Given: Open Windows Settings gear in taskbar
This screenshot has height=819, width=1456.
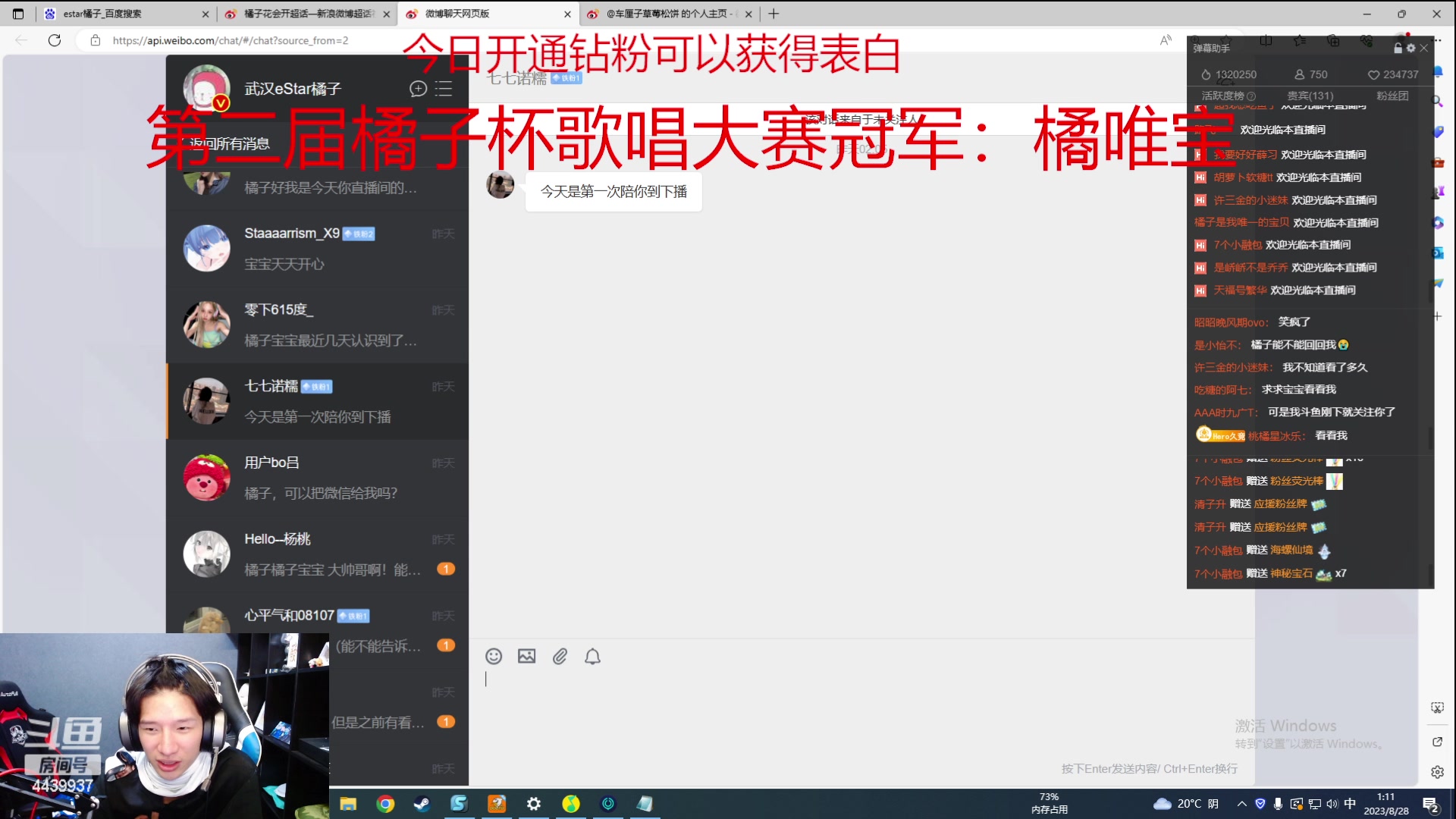Looking at the screenshot, I should [x=534, y=804].
